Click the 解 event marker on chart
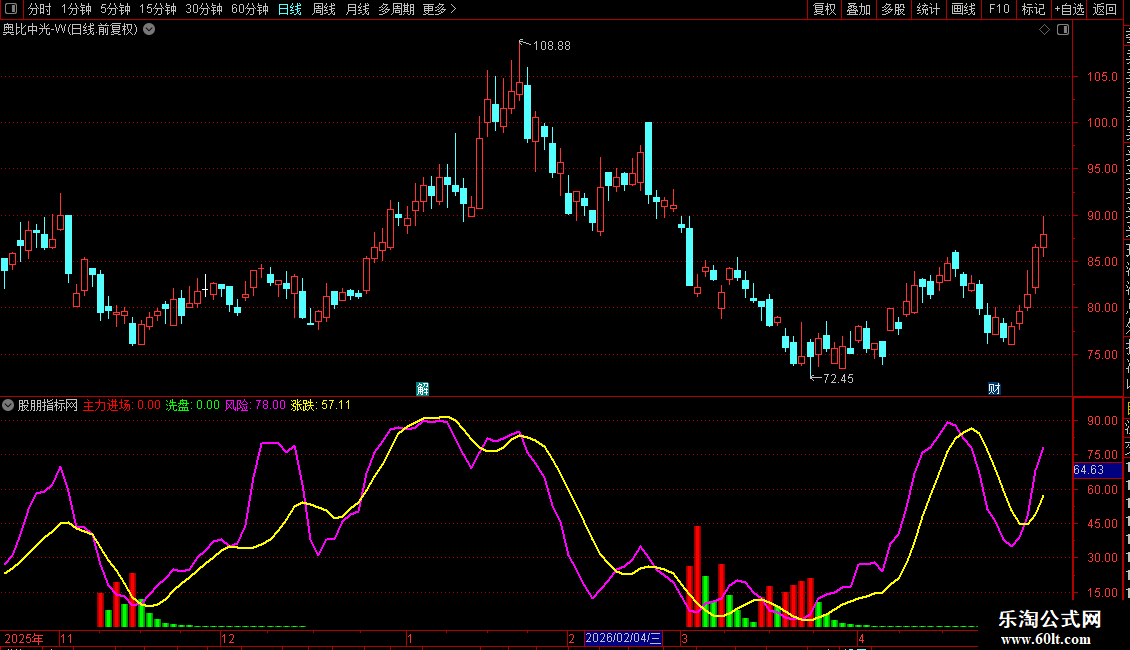The width and height of the screenshot is (1130, 650). click(x=422, y=389)
